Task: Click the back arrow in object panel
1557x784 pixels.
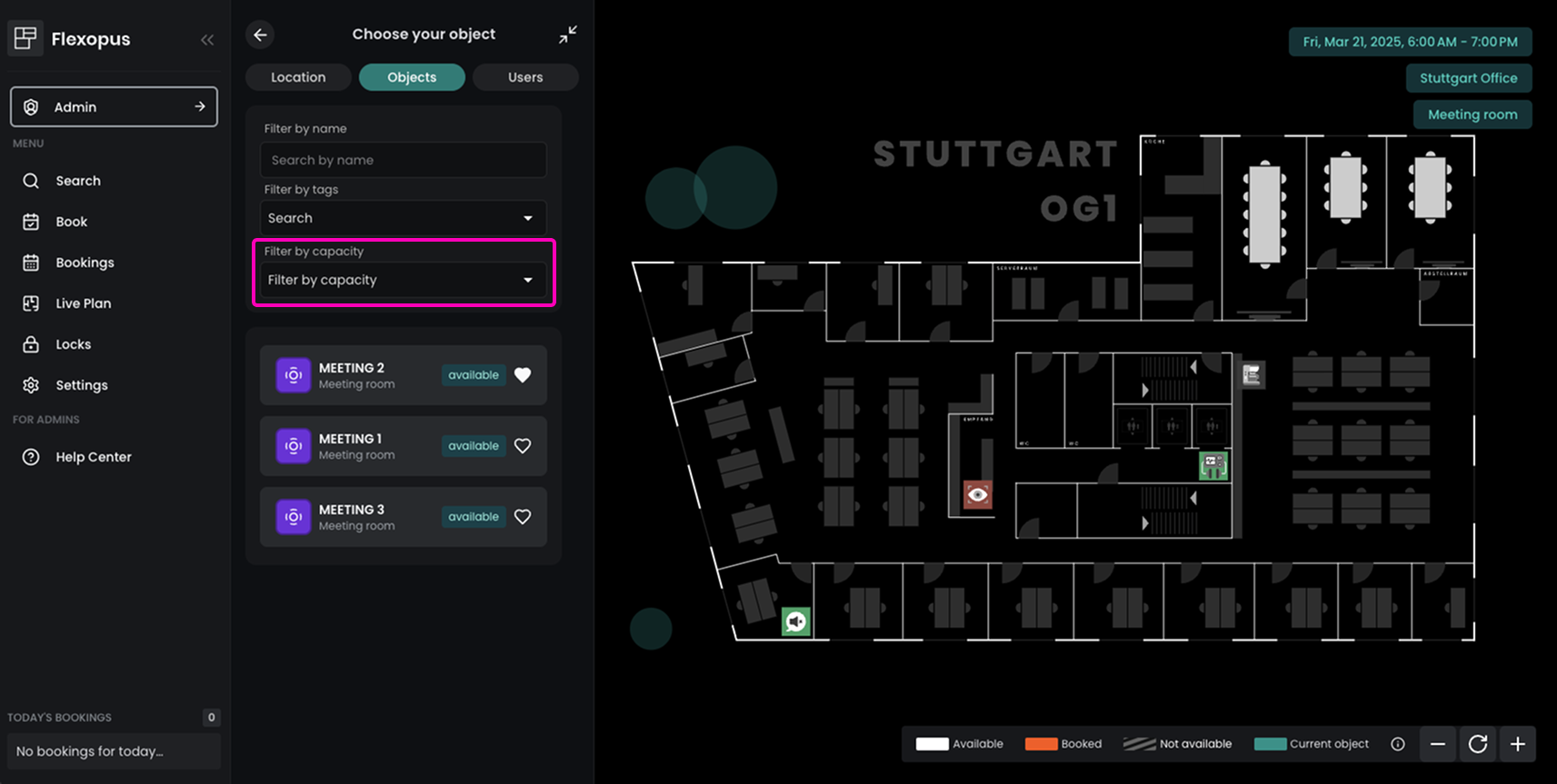Action: [x=261, y=35]
